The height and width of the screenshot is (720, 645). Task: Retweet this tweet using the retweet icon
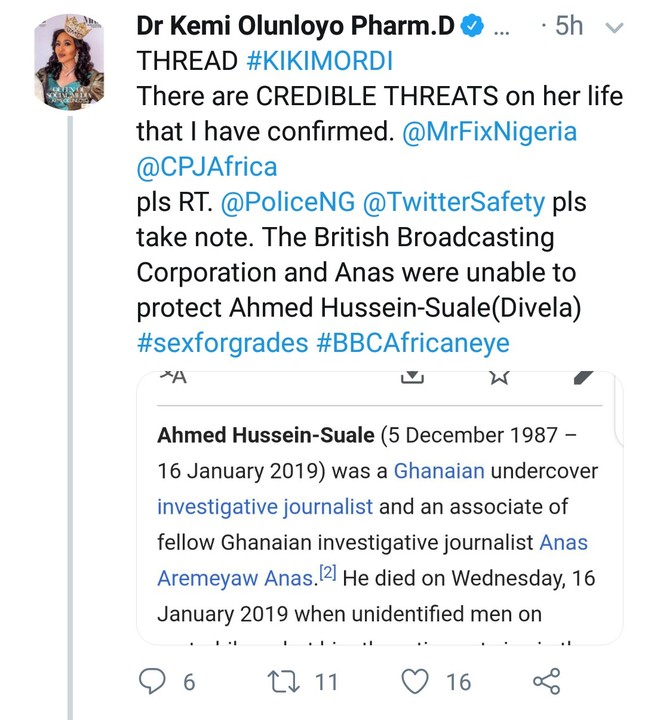283,683
